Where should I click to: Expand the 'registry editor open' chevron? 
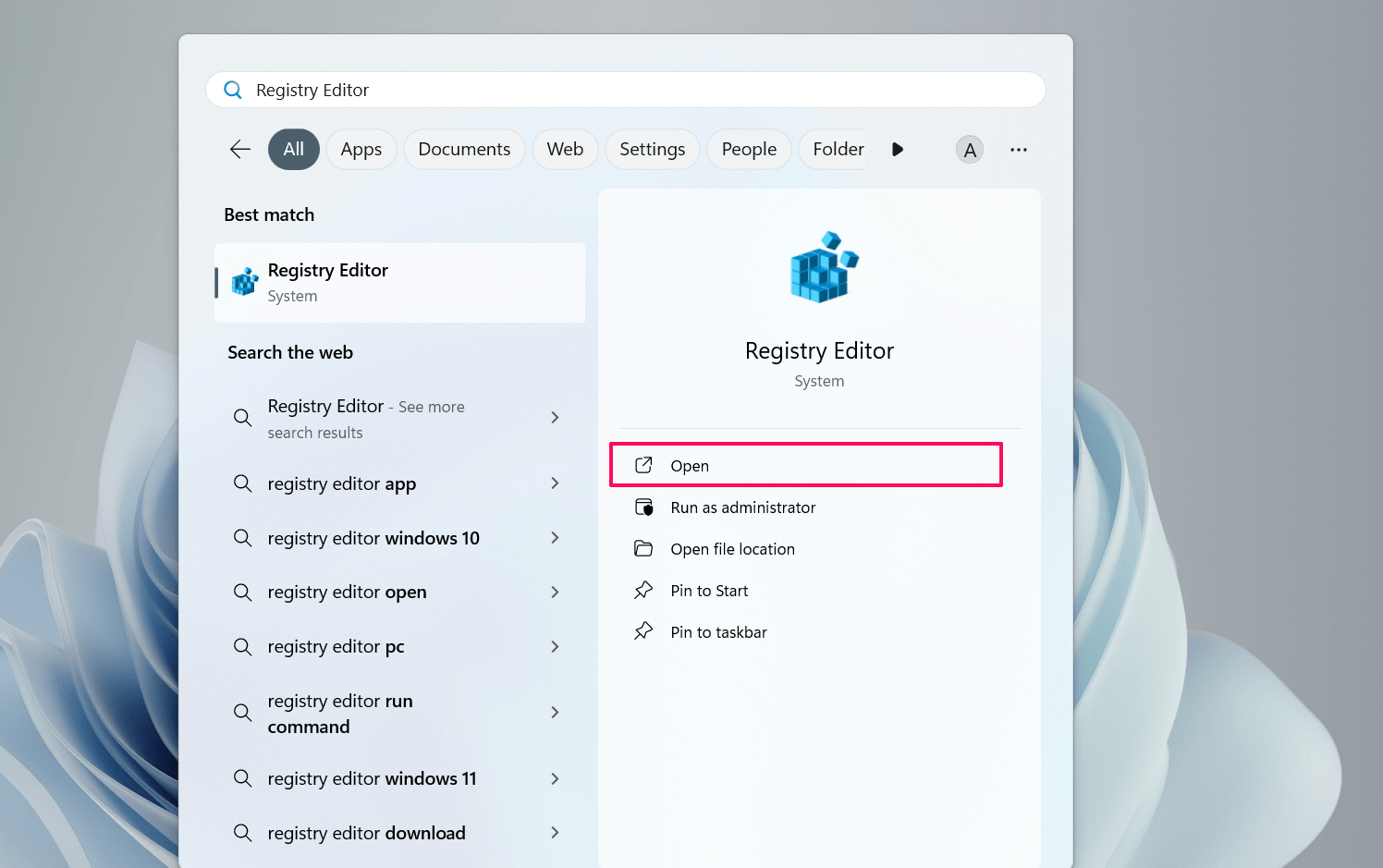[555, 592]
